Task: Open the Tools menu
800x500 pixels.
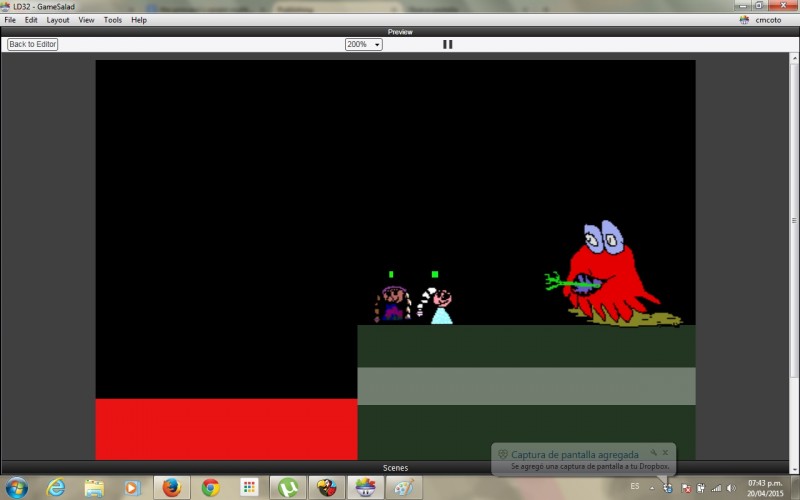Action: 113,20
